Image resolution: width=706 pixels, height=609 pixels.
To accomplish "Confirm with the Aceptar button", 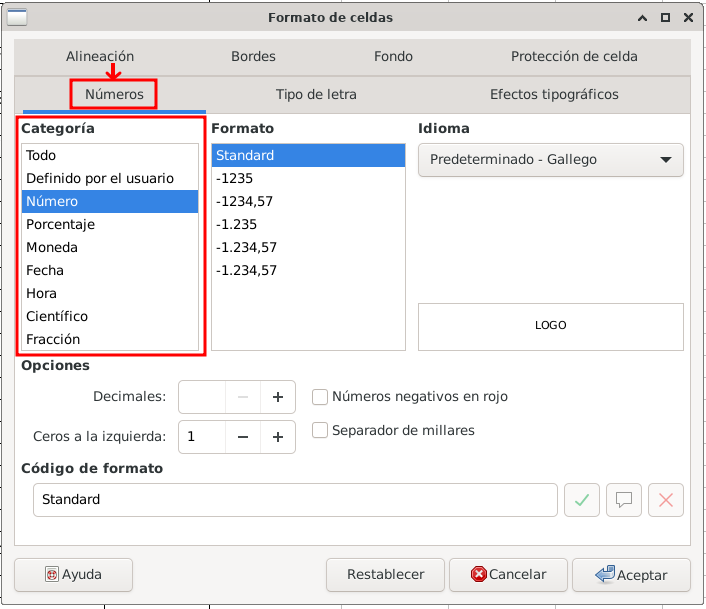I will [631, 575].
